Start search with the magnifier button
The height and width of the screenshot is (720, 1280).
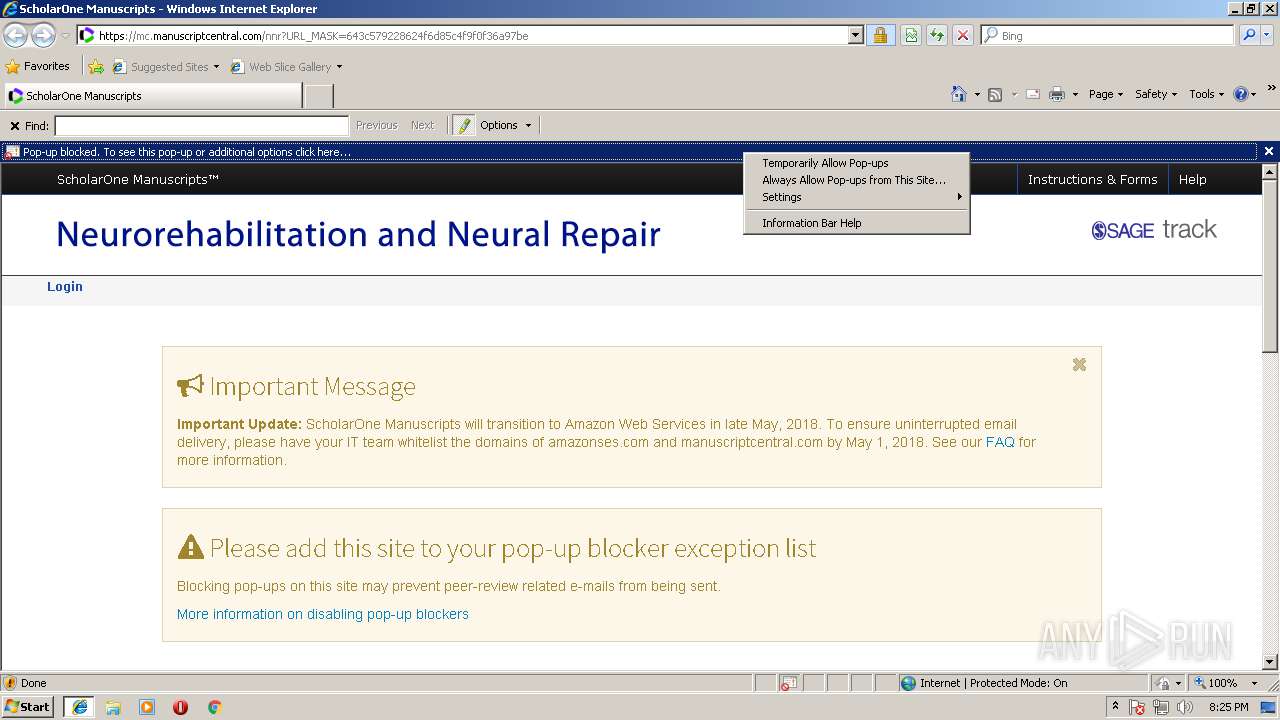pyautogui.click(x=1249, y=36)
